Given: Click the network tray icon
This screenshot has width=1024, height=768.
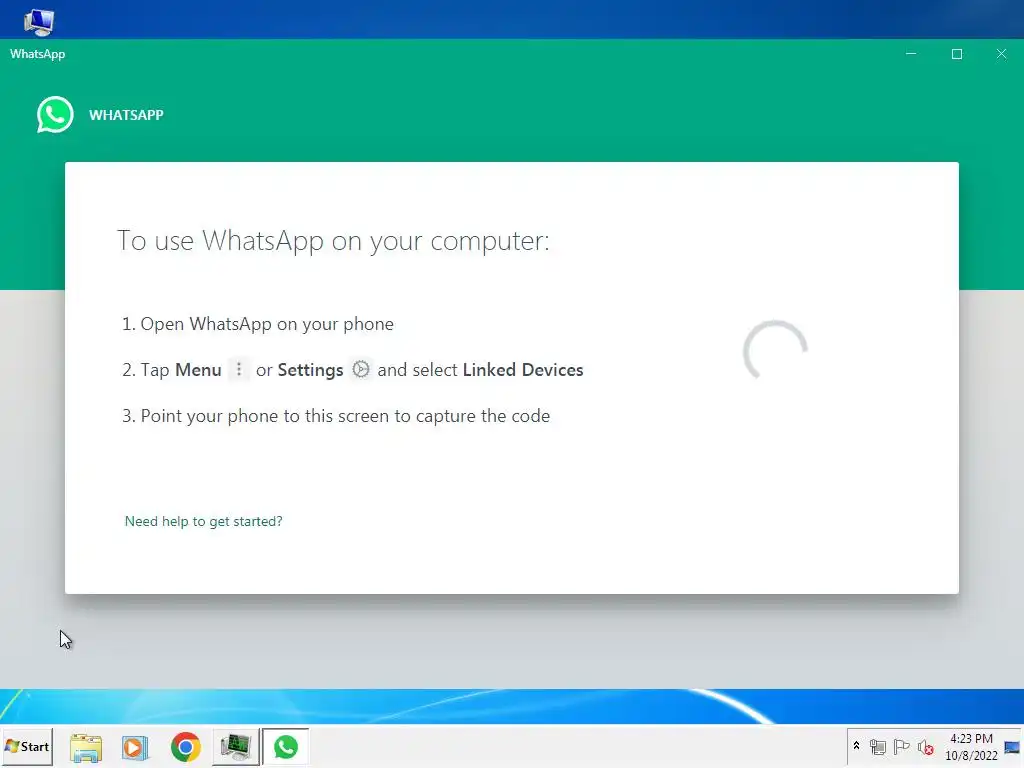Looking at the screenshot, I should (x=878, y=746).
